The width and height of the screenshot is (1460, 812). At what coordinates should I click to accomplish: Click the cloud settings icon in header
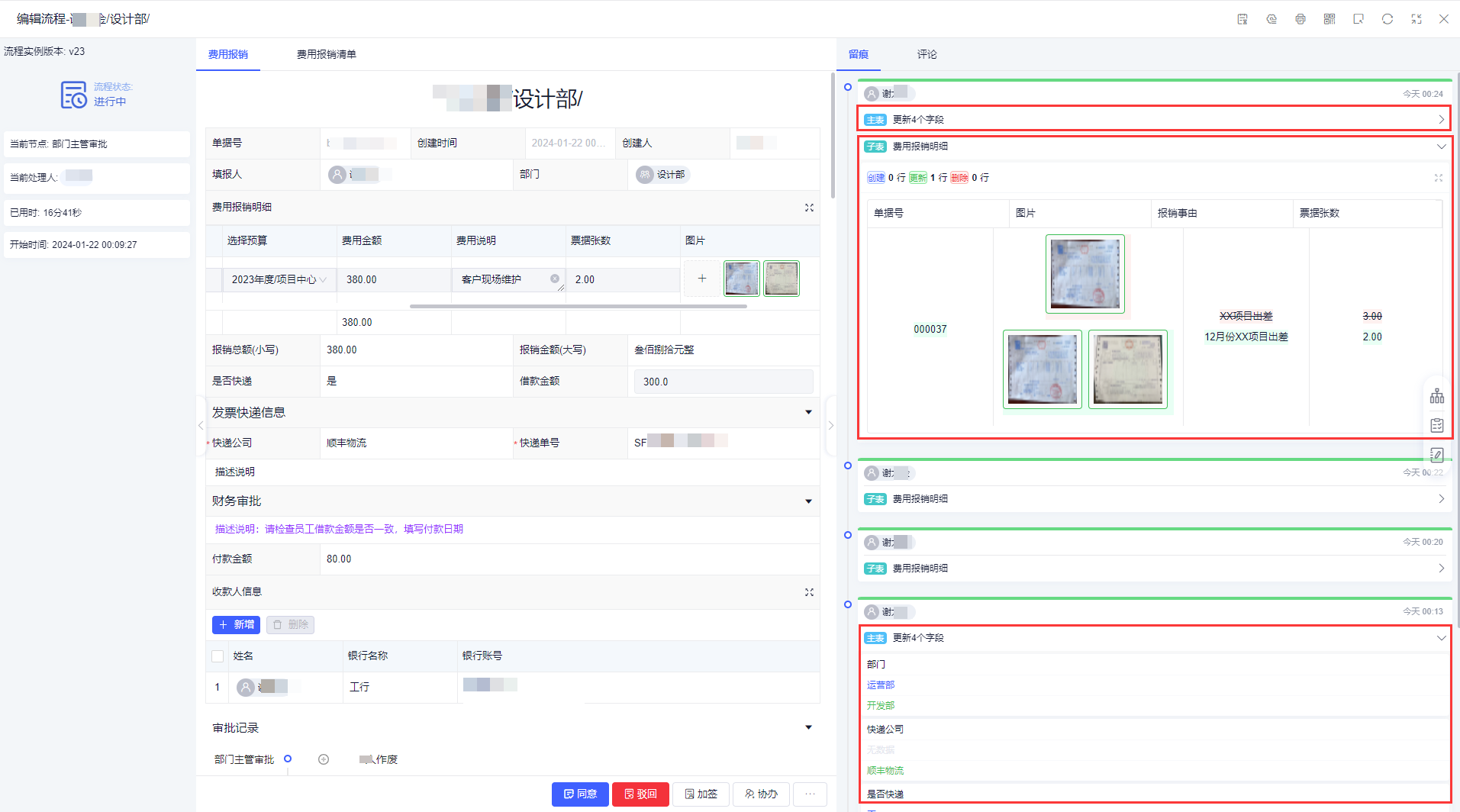[x=1271, y=19]
